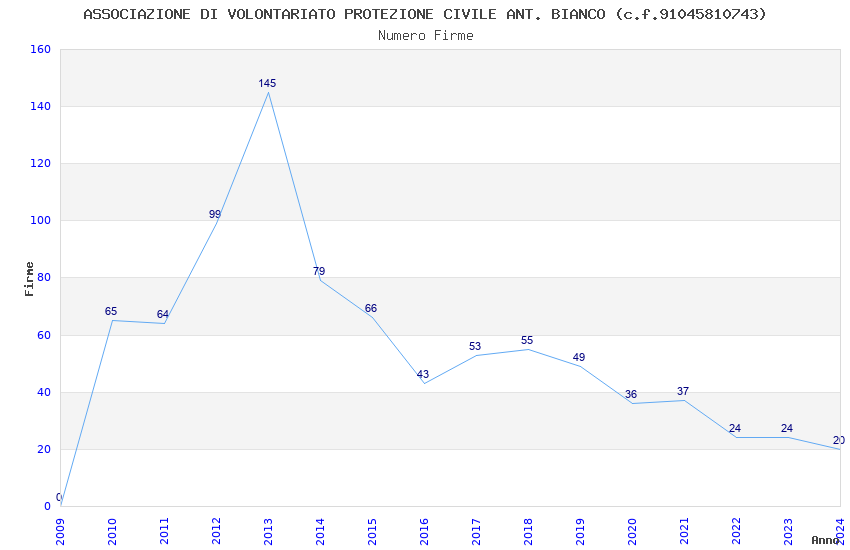Select the data label 53 for 2017

[x=475, y=346]
